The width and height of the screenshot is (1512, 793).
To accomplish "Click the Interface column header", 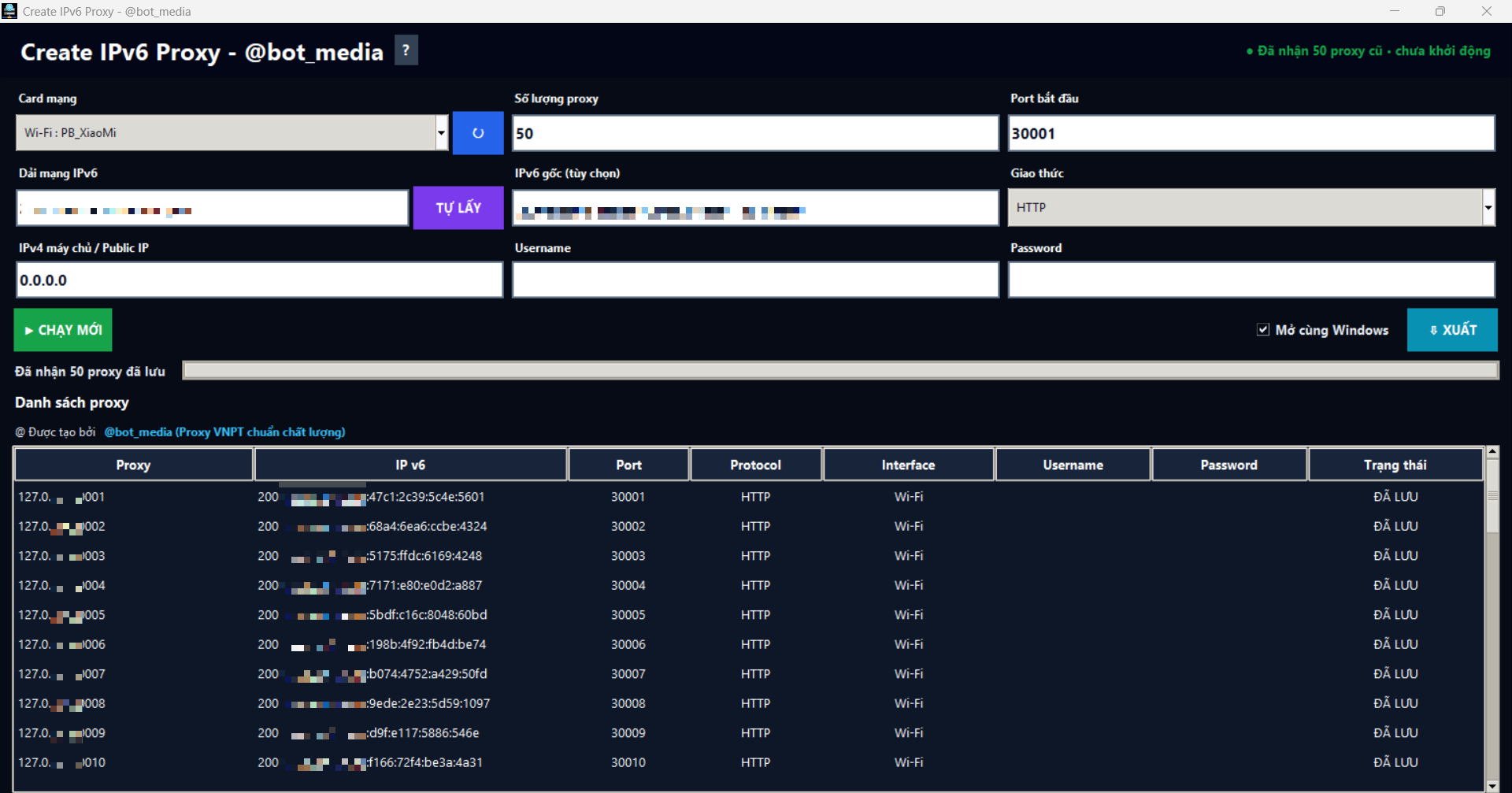I will pos(908,465).
